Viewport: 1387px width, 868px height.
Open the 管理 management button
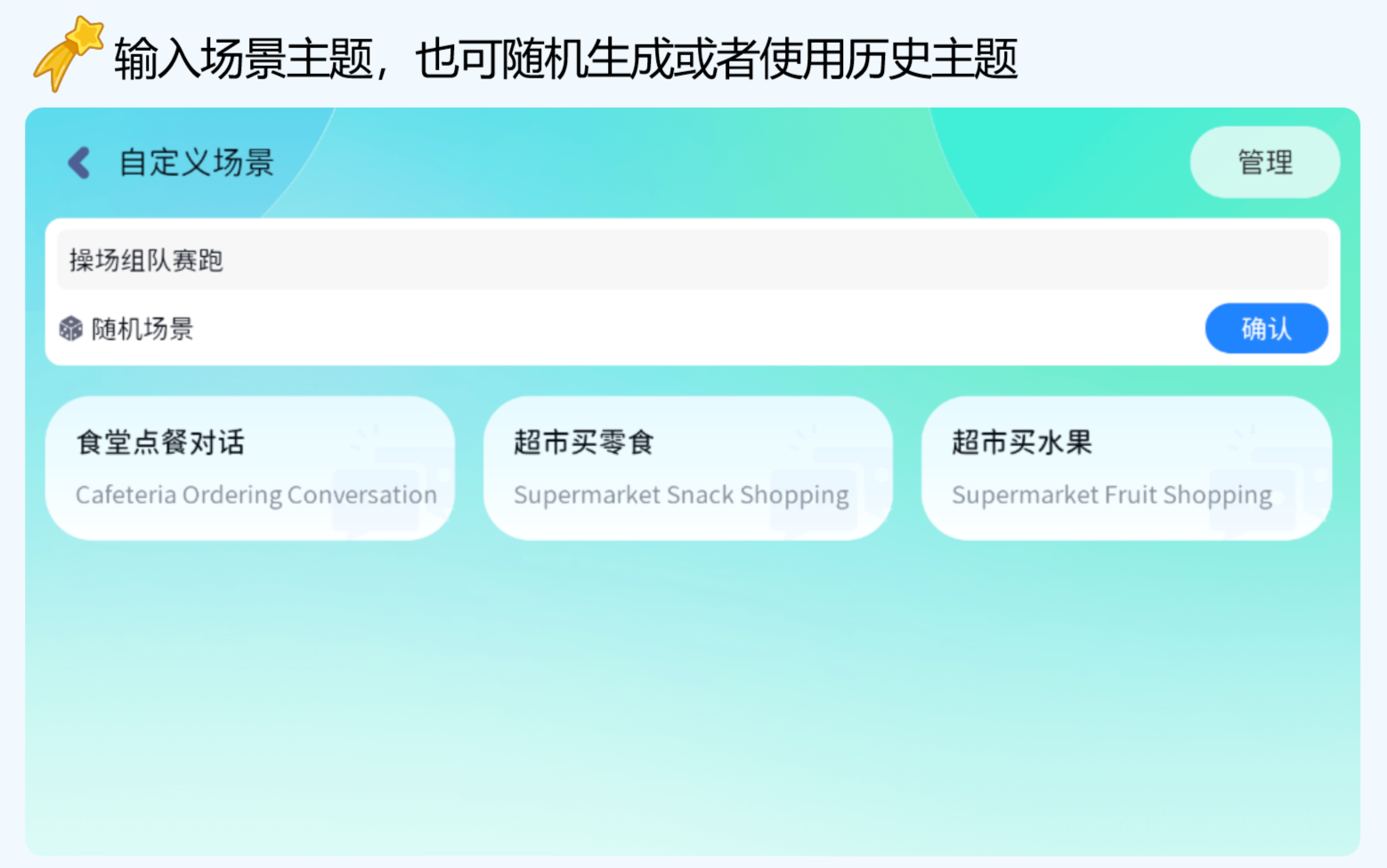click(1264, 162)
